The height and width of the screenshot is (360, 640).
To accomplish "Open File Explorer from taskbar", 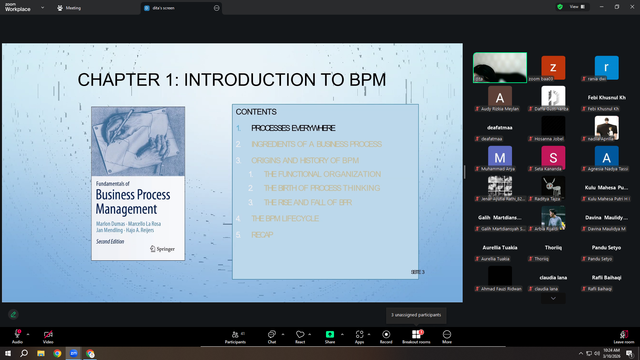I will tap(41, 353).
